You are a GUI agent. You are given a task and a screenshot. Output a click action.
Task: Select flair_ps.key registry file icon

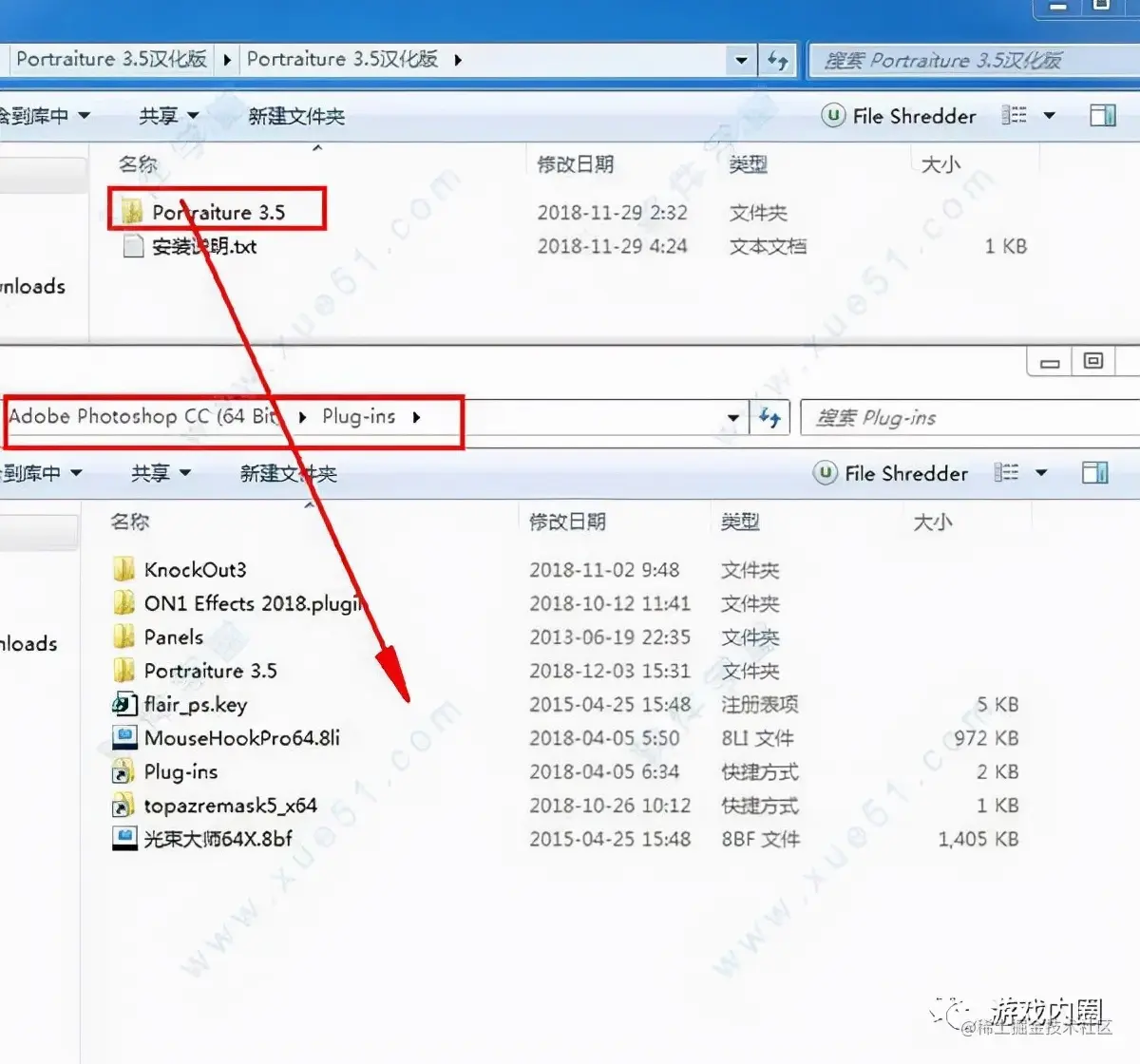click(x=124, y=705)
